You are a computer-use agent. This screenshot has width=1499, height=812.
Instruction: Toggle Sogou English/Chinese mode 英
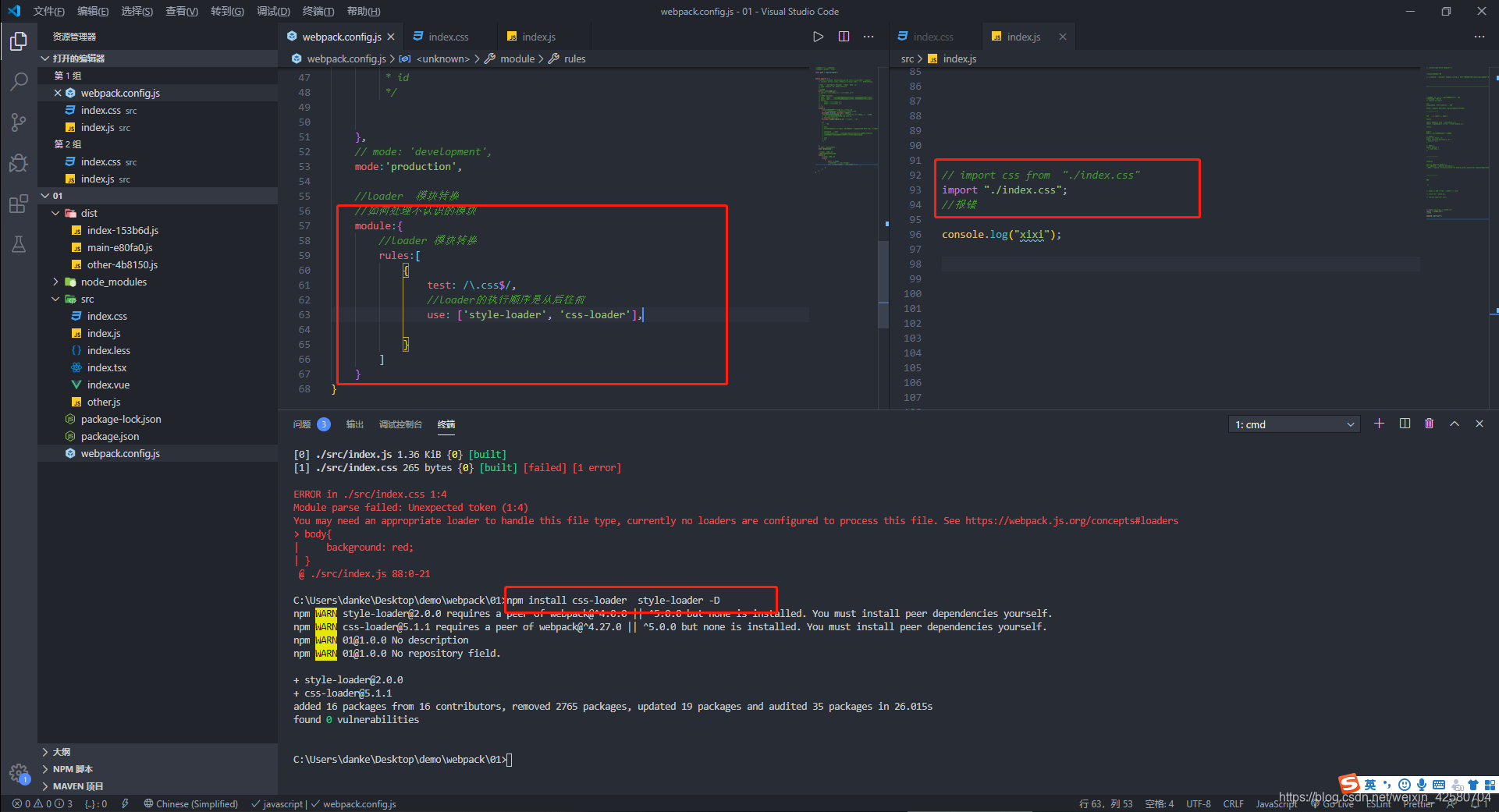[x=1370, y=785]
